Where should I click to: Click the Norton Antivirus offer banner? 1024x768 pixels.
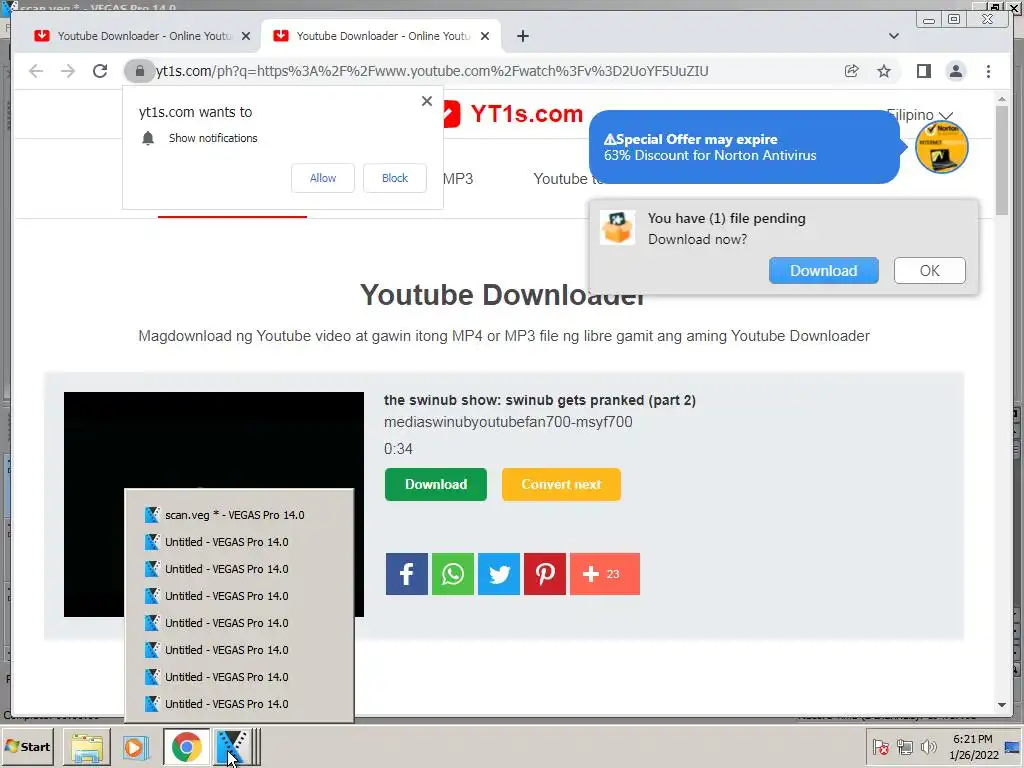coord(744,148)
